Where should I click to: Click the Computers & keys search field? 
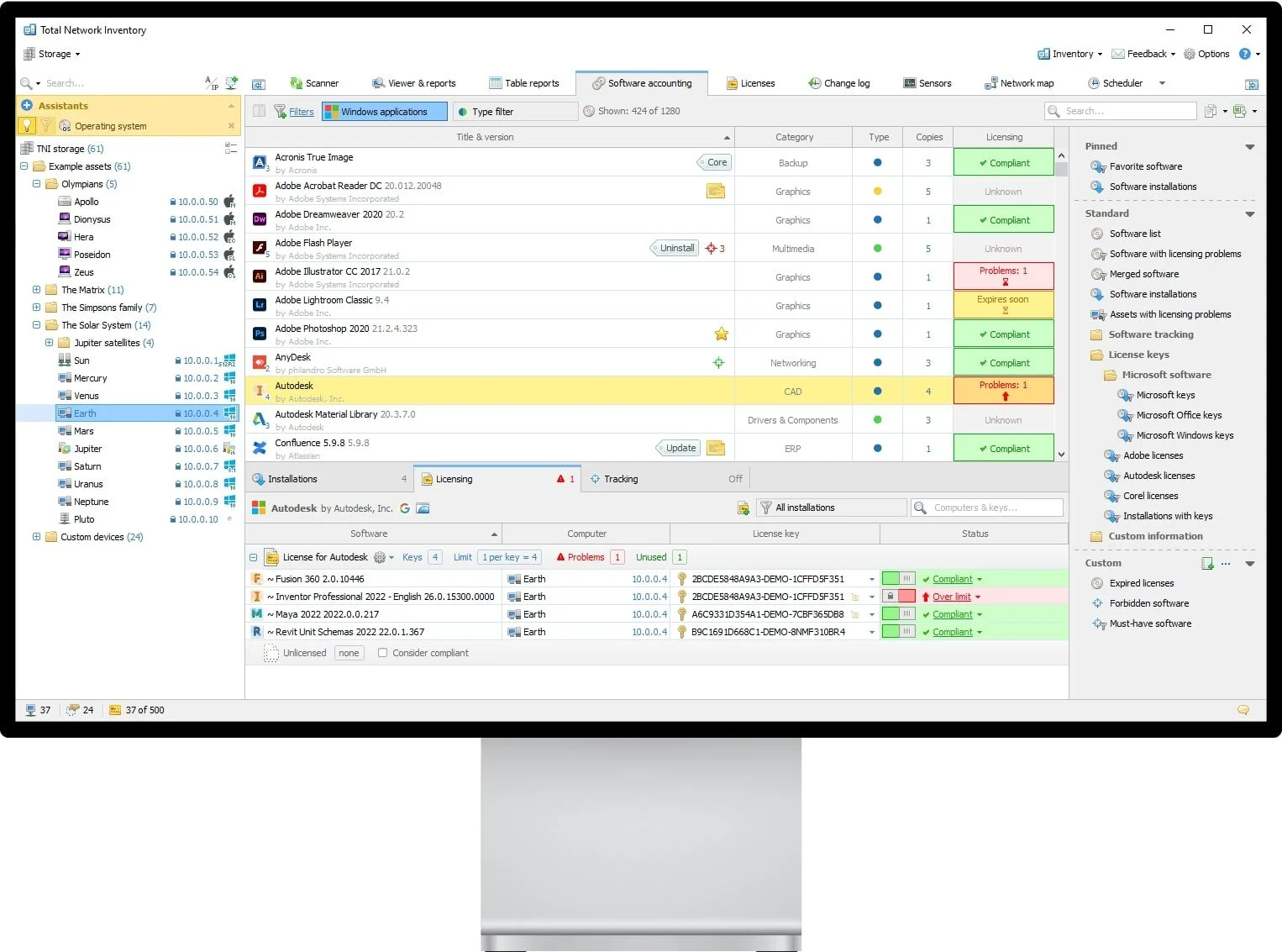click(987, 508)
